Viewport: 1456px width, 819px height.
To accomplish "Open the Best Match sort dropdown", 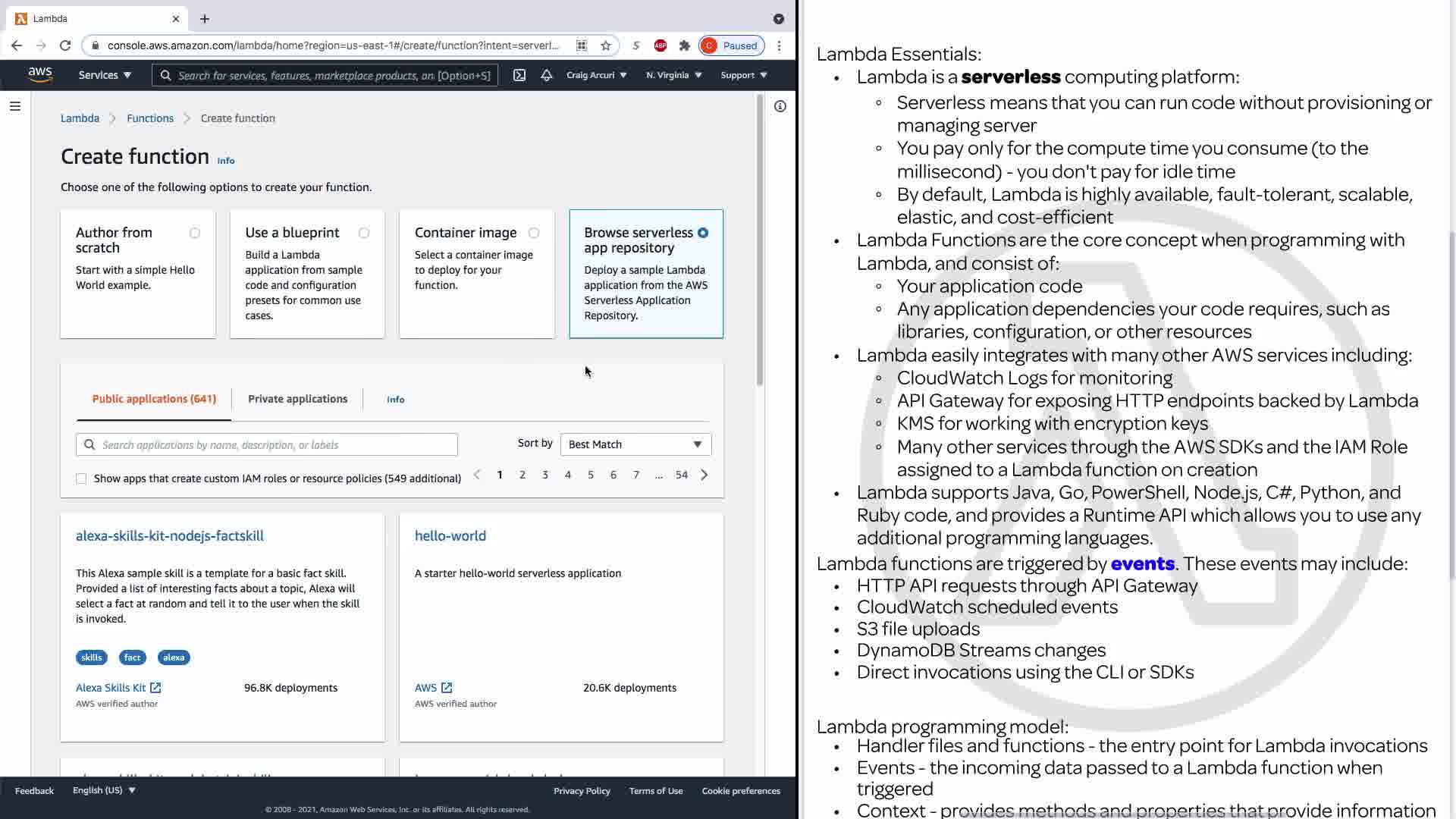I will [635, 444].
